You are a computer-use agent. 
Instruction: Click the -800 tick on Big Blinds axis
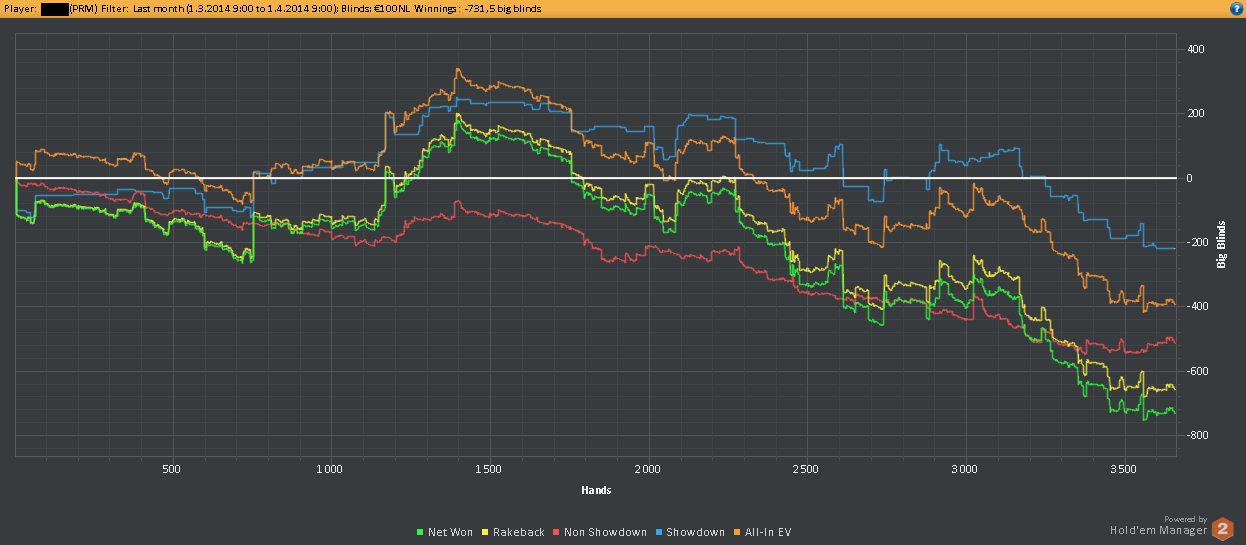click(x=1194, y=435)
